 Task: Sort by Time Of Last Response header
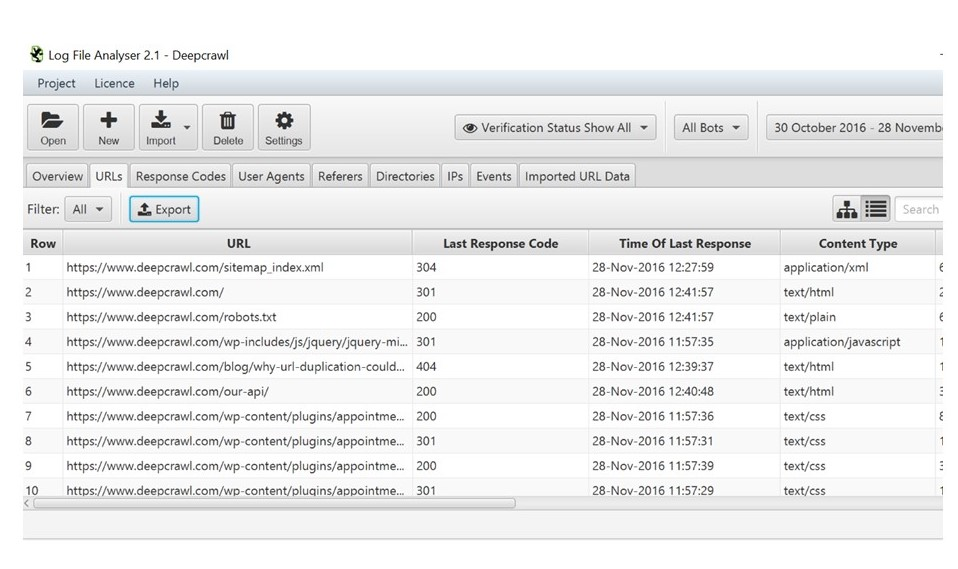(x=684, y=243)
